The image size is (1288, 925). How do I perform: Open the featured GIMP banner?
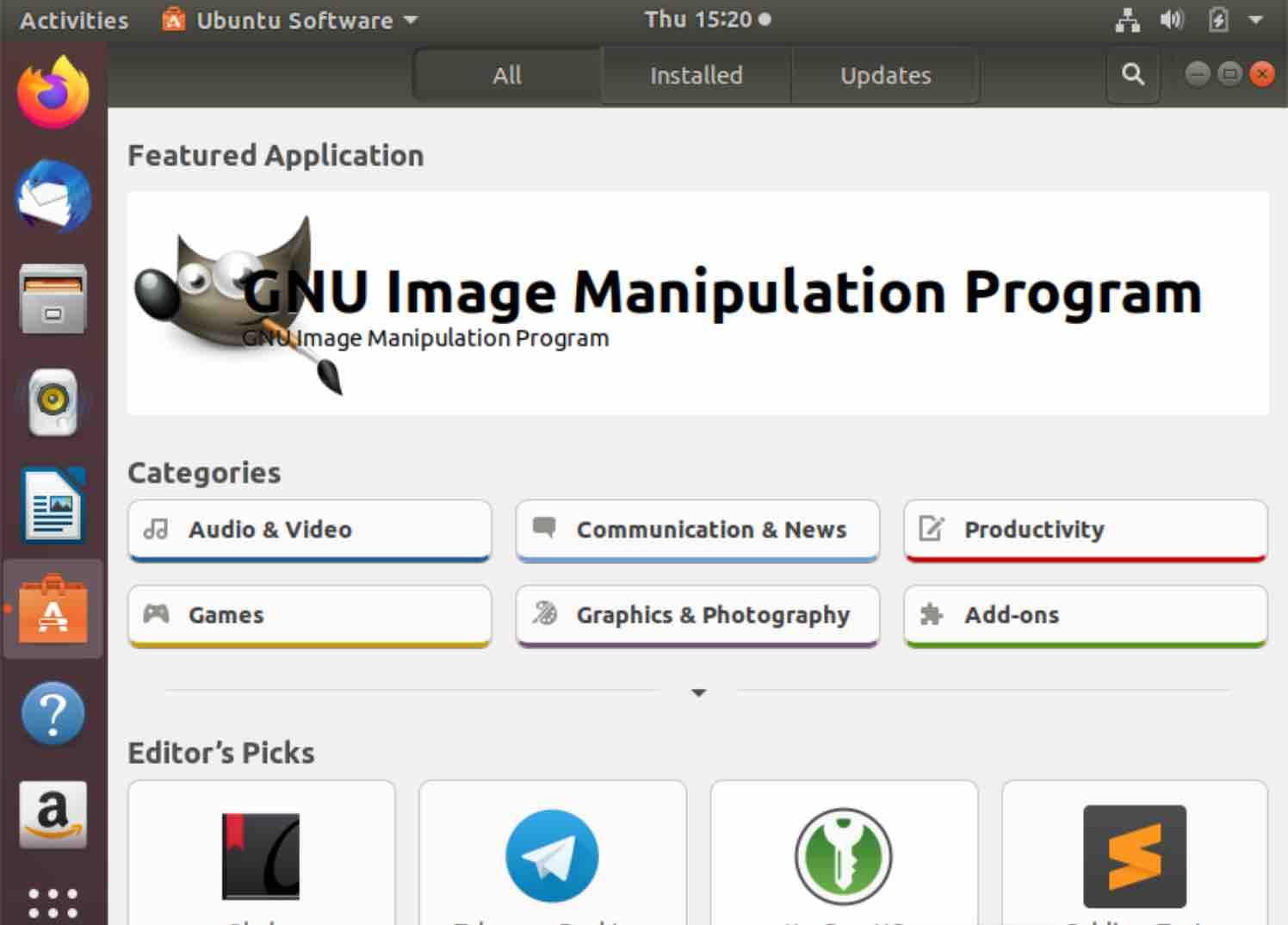pos(697,303)
